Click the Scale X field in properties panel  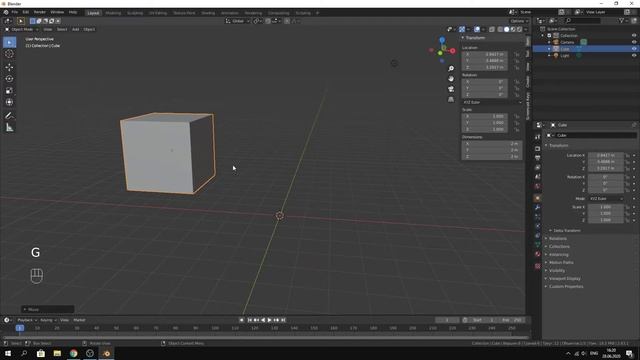coord(606,207)
